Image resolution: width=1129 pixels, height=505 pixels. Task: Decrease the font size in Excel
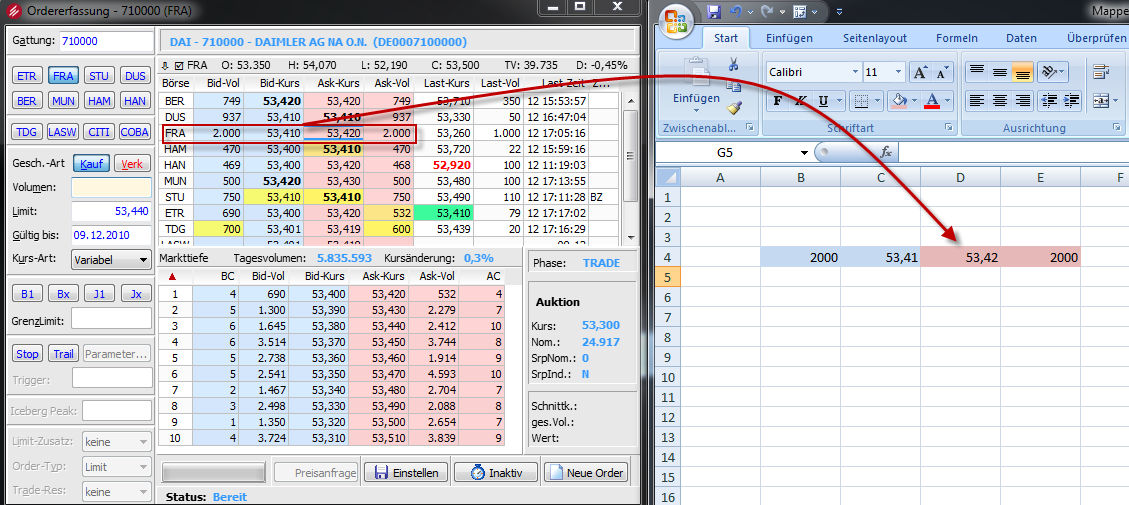coord(941,72)
